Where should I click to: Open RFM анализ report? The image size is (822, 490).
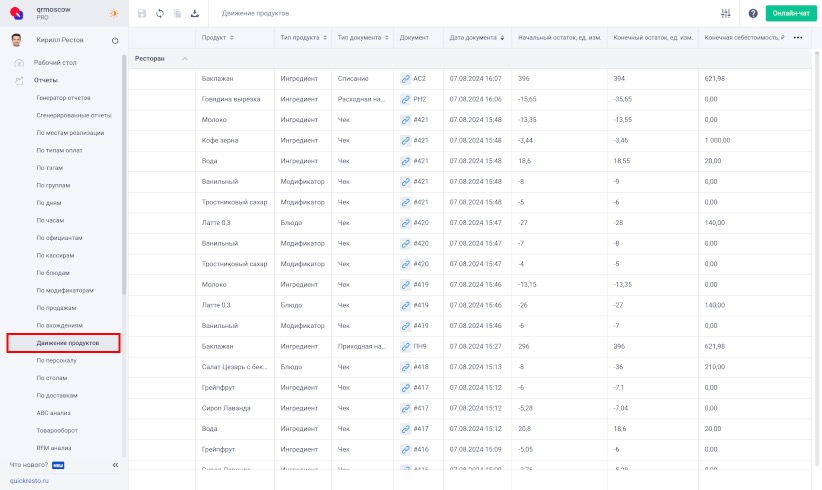click(53, 448)
